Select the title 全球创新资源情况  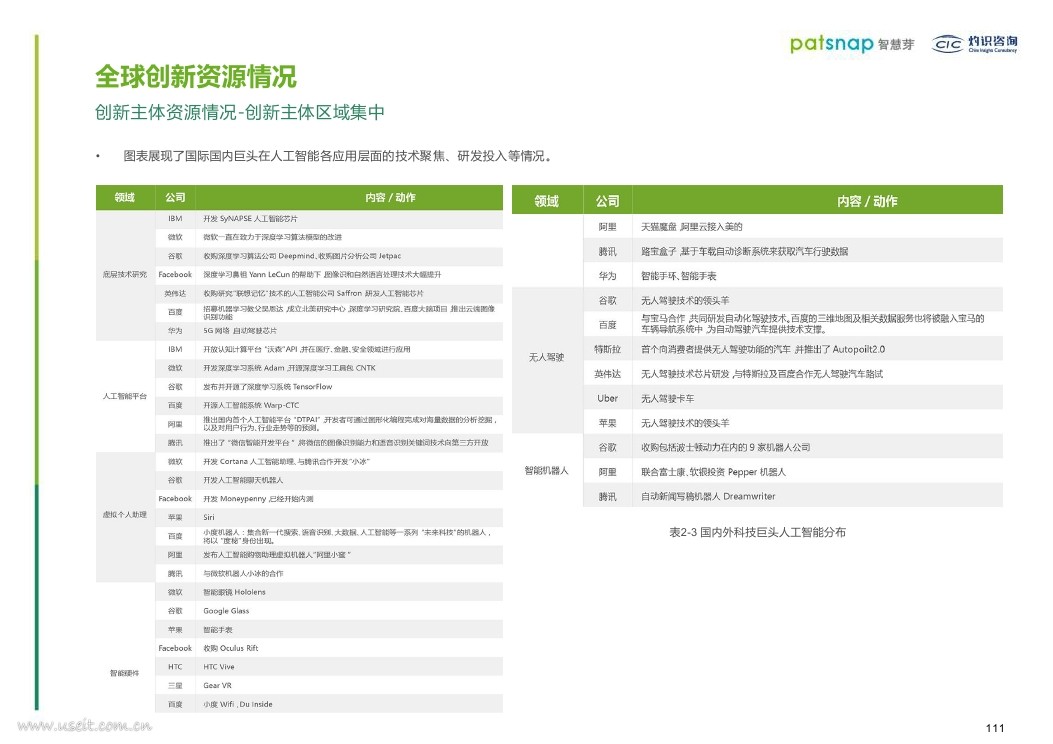(x=196, y=77)
